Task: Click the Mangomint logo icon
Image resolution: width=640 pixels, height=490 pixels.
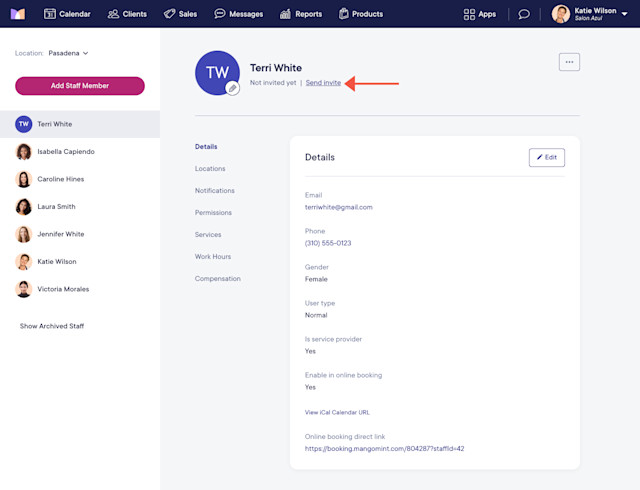Action: click(x=18, y=14)
